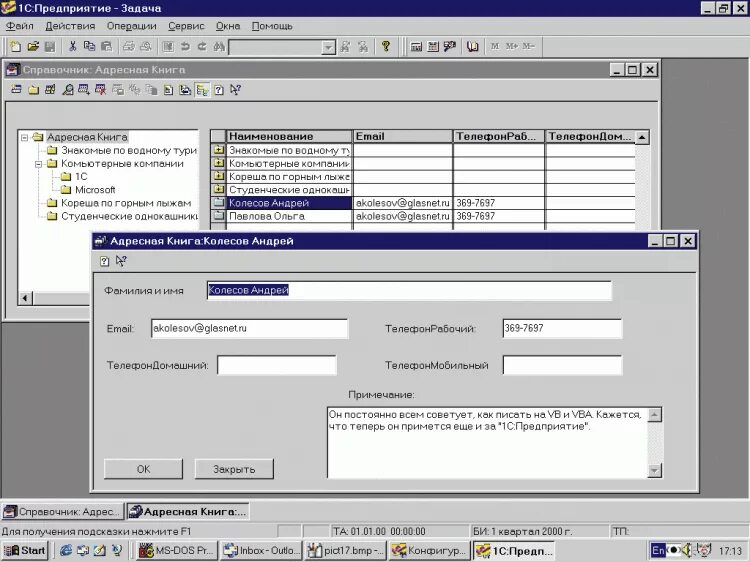This screenshot has height=562, width=750.
Task: Click the Undo arrow icon
Action: tap(185, 46)
